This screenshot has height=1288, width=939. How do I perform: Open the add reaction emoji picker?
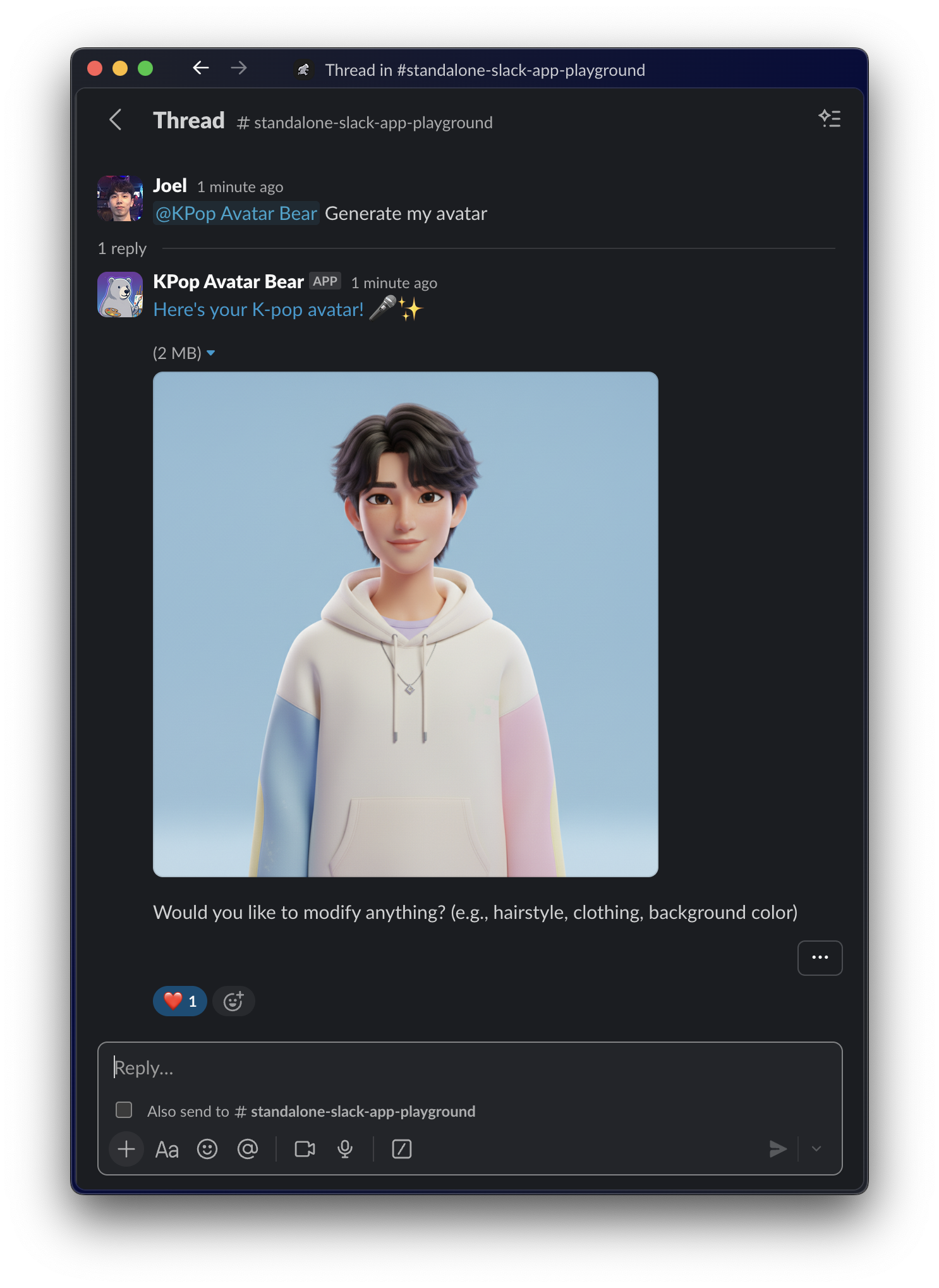point(233,1001)
